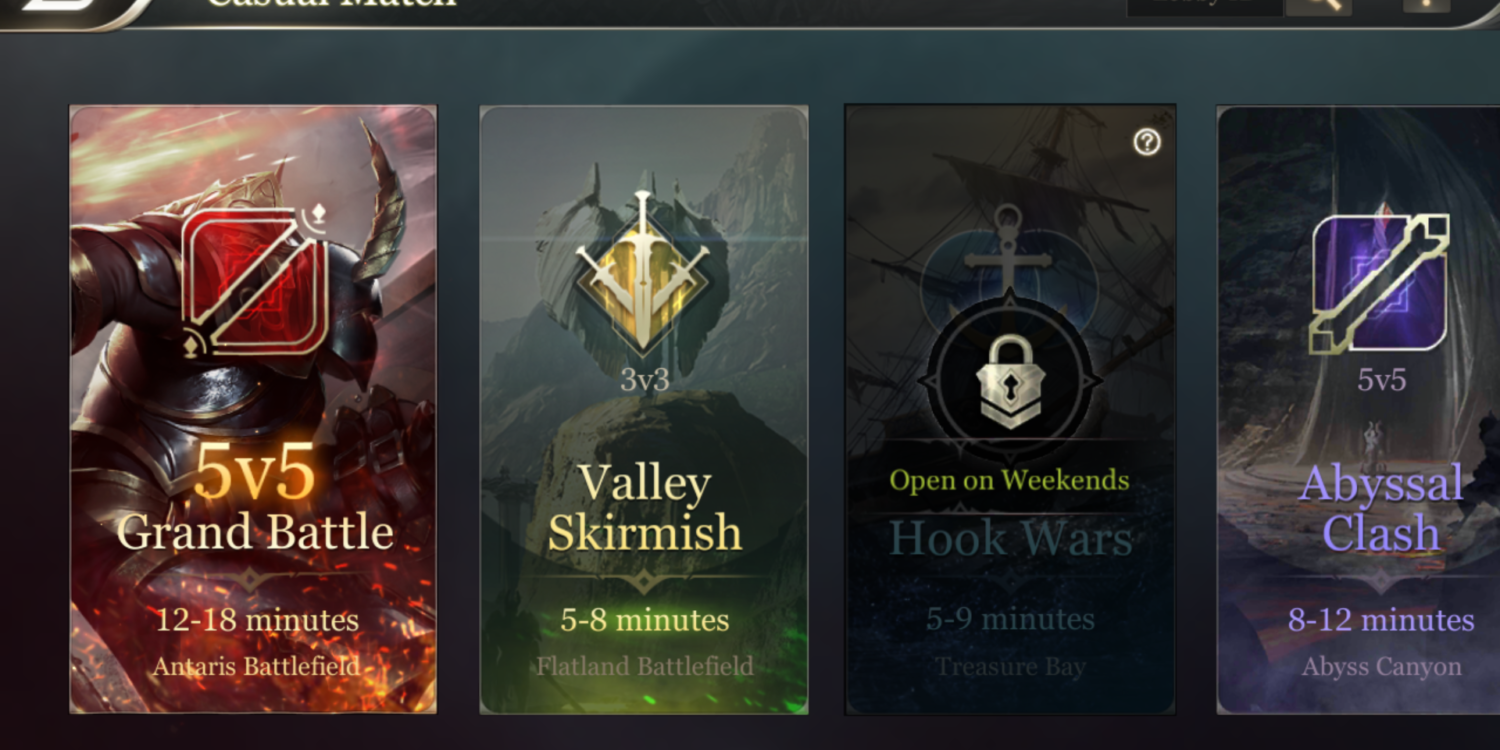
Task: Tap the 3v3 label under swords emblem
Action: coord(644,380)
